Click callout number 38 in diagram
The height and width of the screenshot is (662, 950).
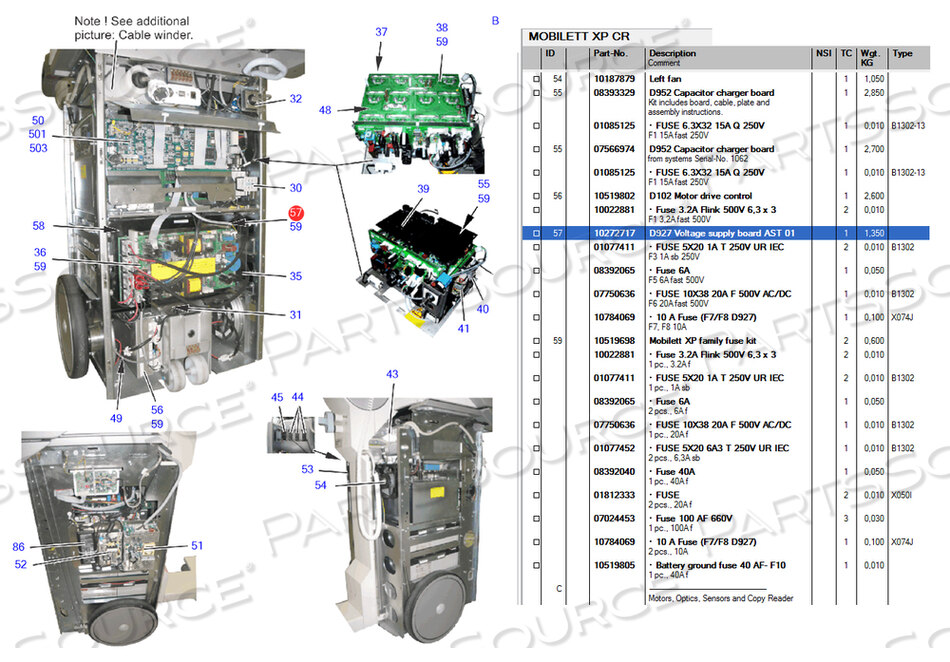[x=442, y=28]
